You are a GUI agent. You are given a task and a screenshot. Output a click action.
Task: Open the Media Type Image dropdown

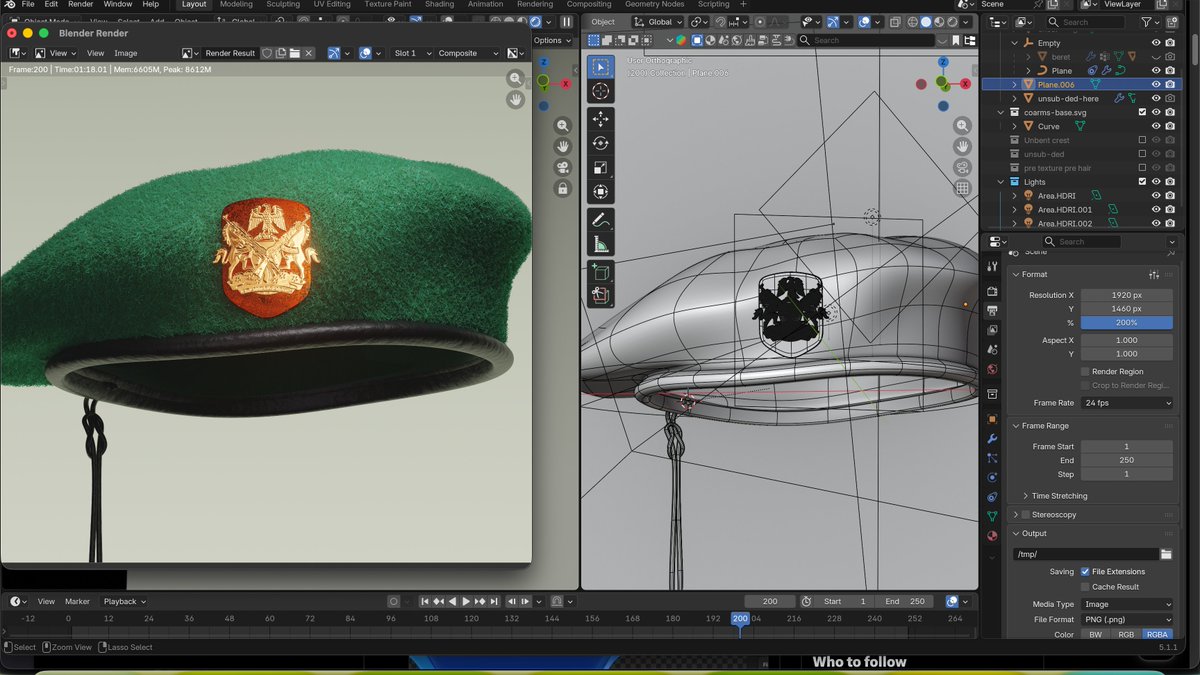click(1127, 605)
